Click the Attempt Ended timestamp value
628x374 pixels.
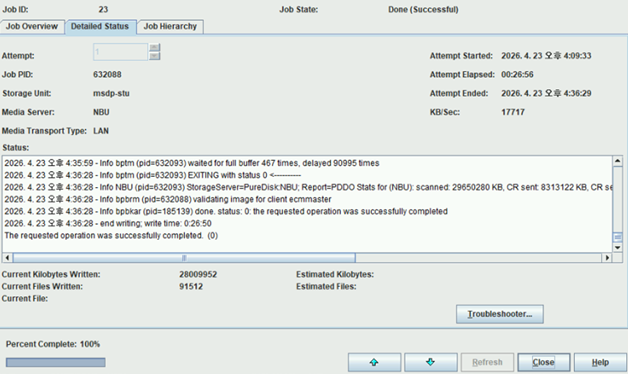[546, 93]
